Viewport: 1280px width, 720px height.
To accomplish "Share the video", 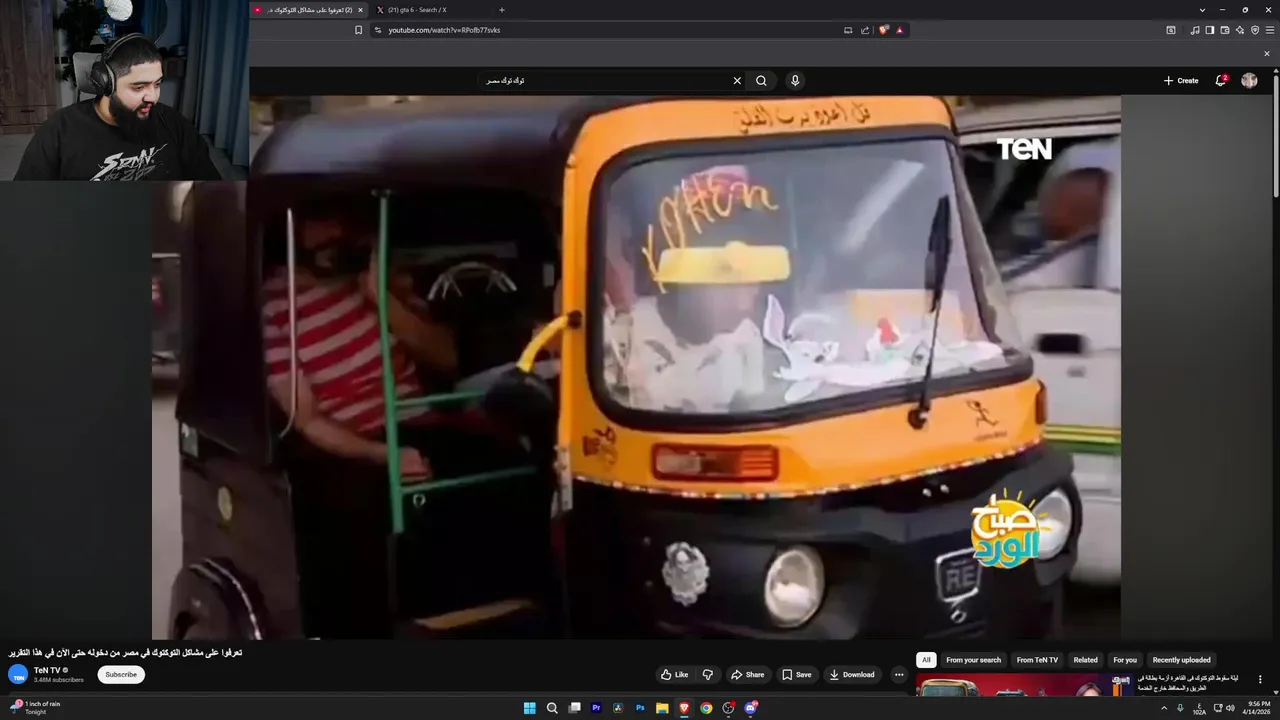I will pyautogui.click(x=747, y=675).
